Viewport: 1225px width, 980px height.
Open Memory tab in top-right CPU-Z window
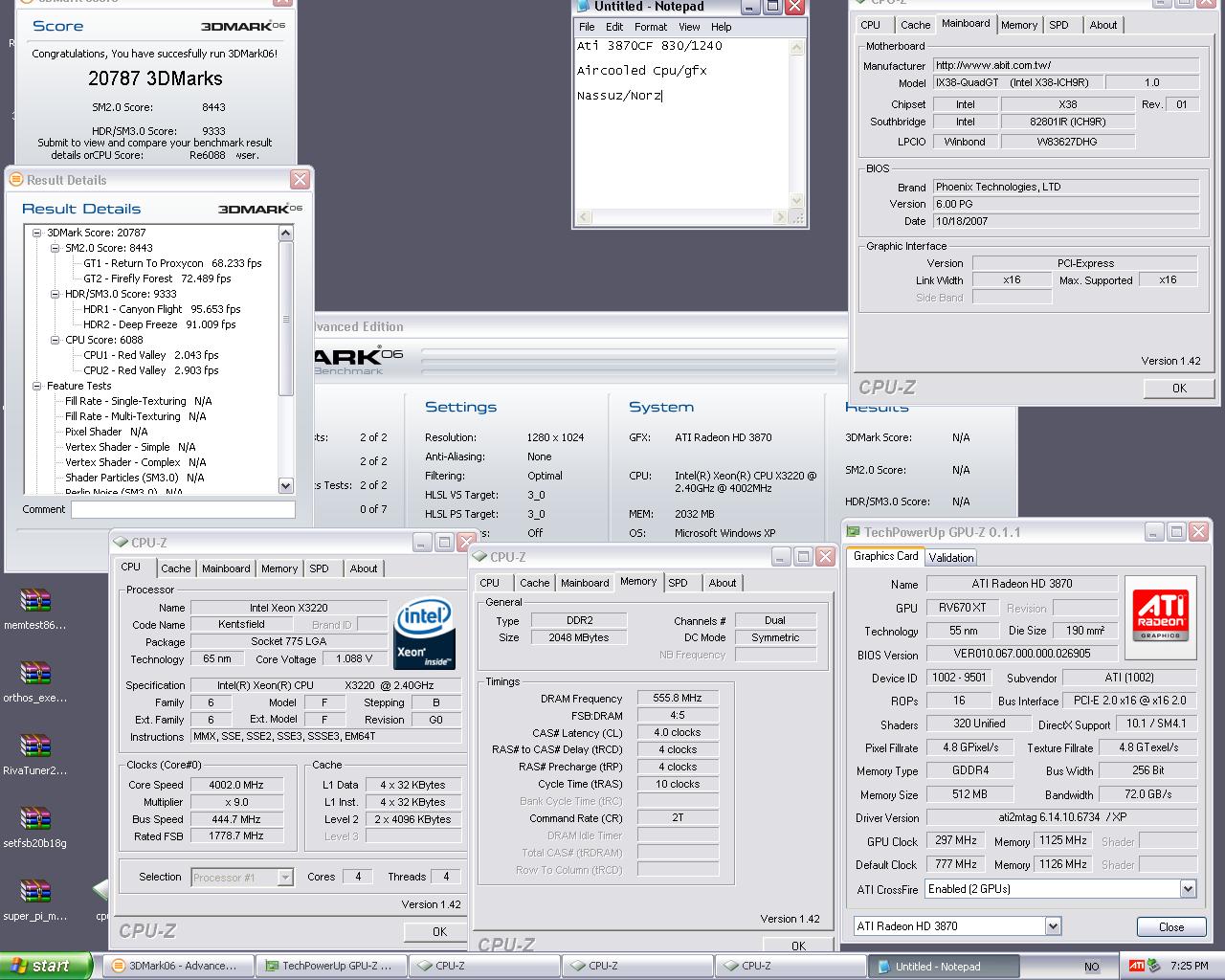click(1019, 25)
